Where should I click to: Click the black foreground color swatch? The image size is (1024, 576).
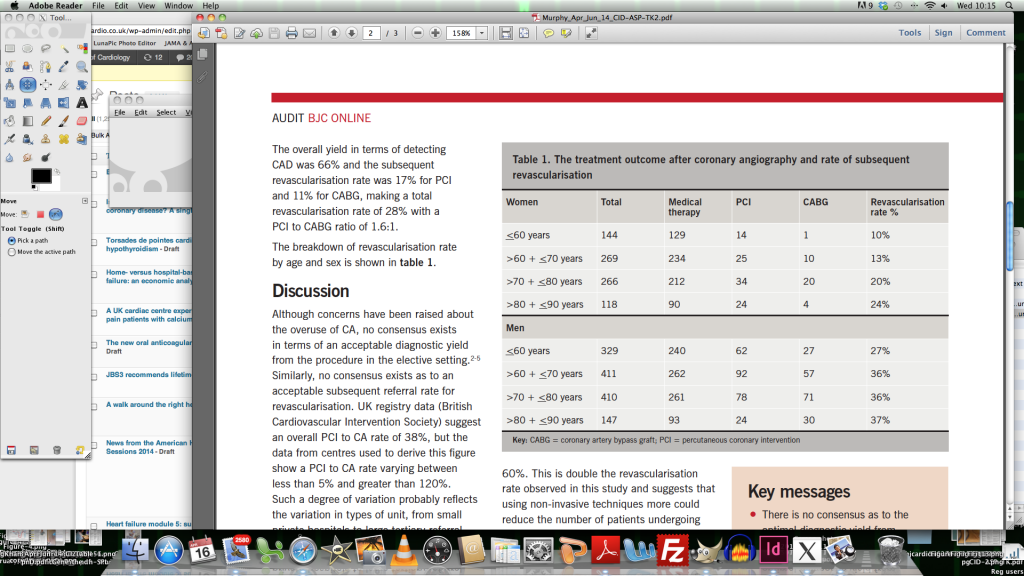point(40,176)
